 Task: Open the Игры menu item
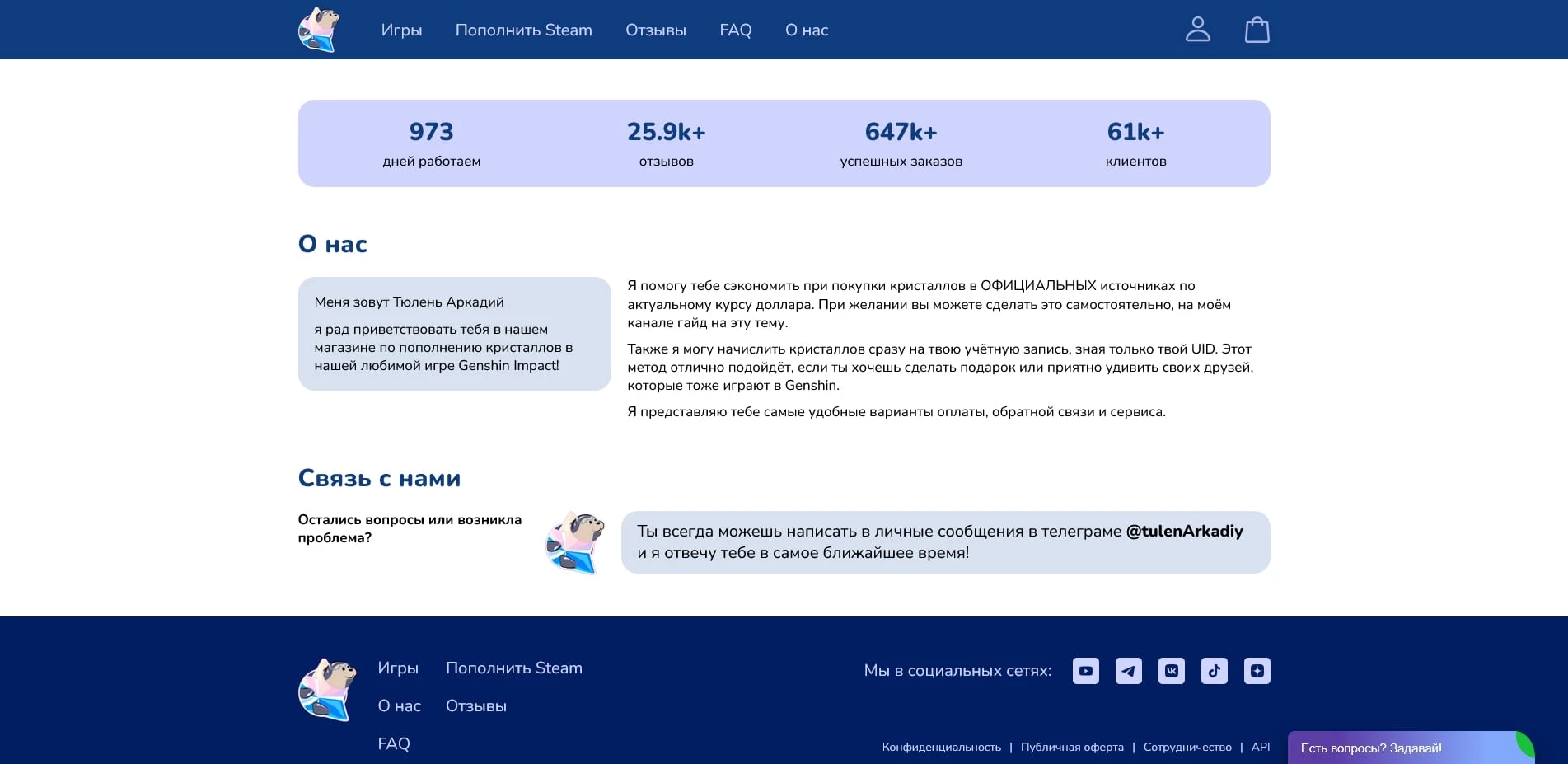[401, 30]
